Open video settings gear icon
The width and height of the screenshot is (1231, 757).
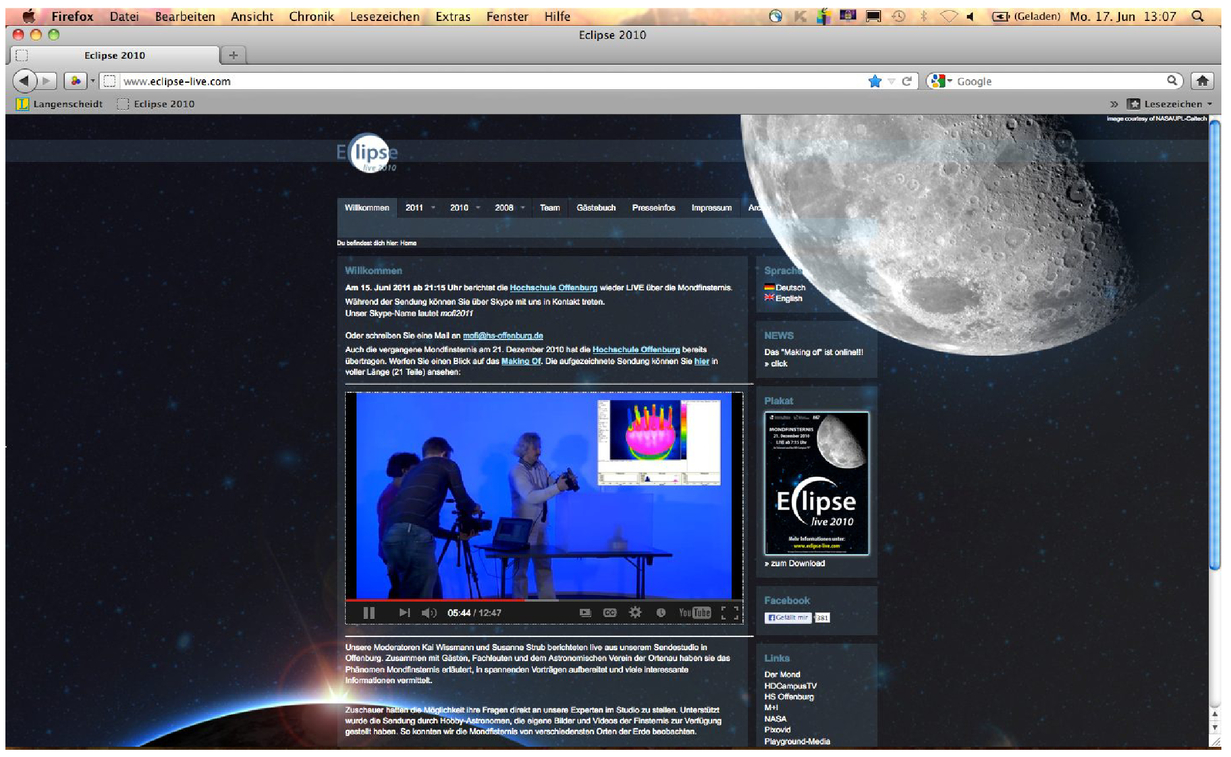[635, 613]
